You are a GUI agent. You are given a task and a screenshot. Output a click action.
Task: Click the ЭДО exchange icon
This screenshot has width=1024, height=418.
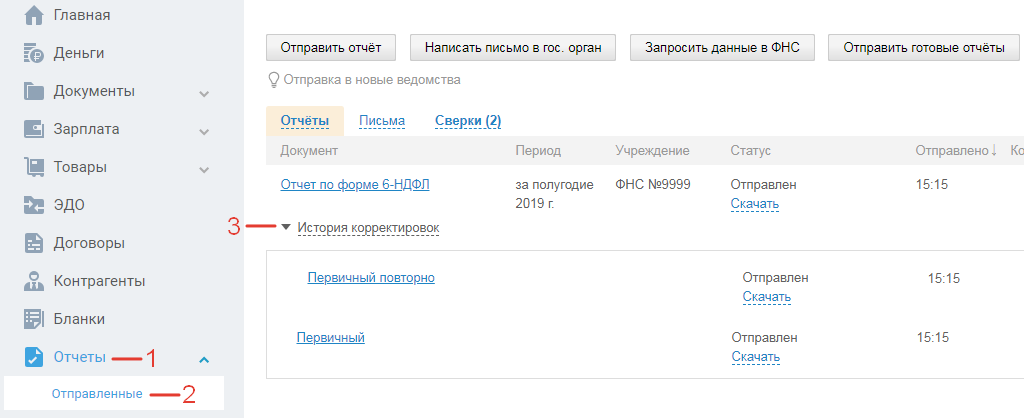(x=33, y=205)
